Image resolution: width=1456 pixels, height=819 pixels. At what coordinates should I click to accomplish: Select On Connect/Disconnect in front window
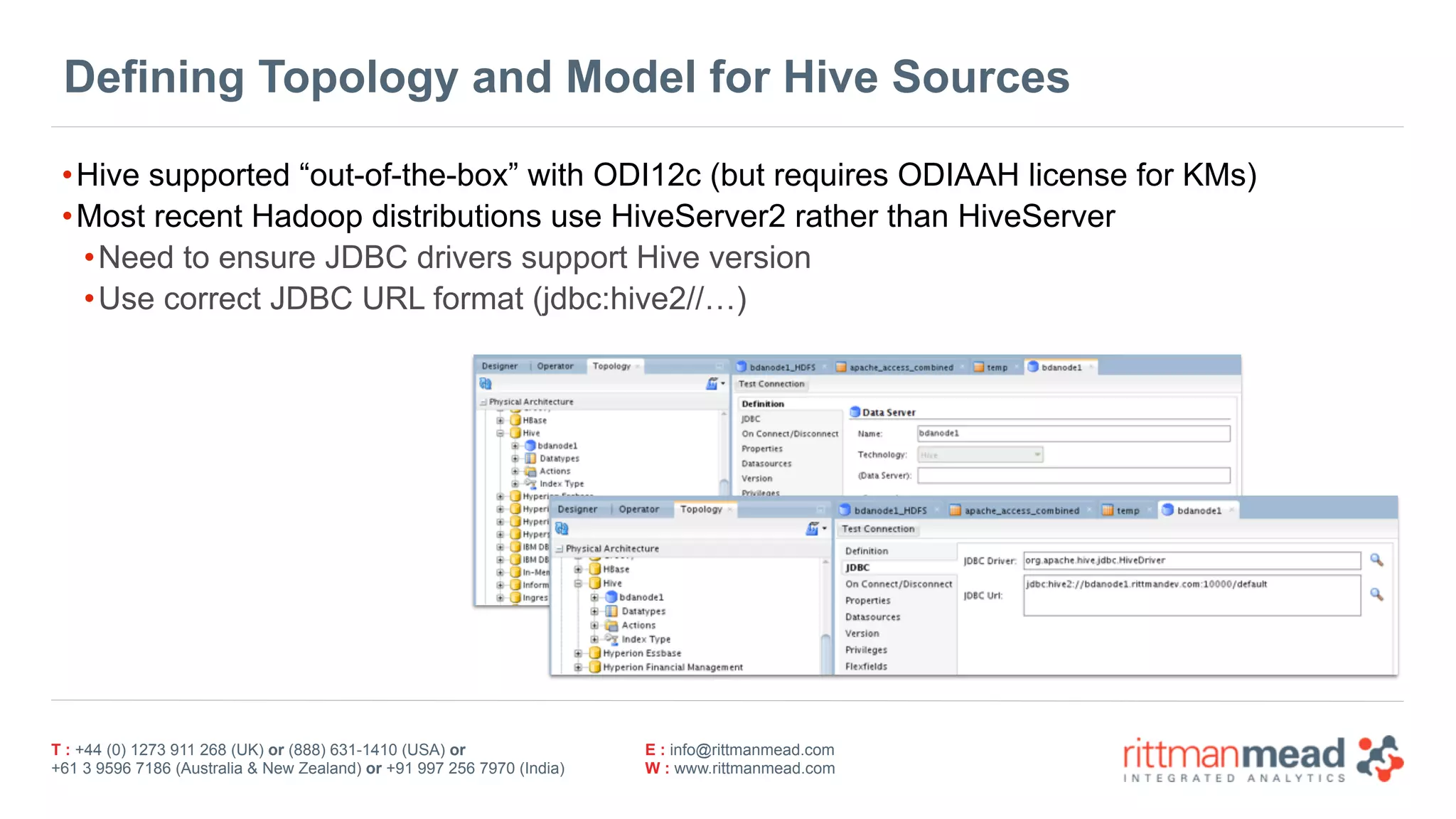pos(897,584)
